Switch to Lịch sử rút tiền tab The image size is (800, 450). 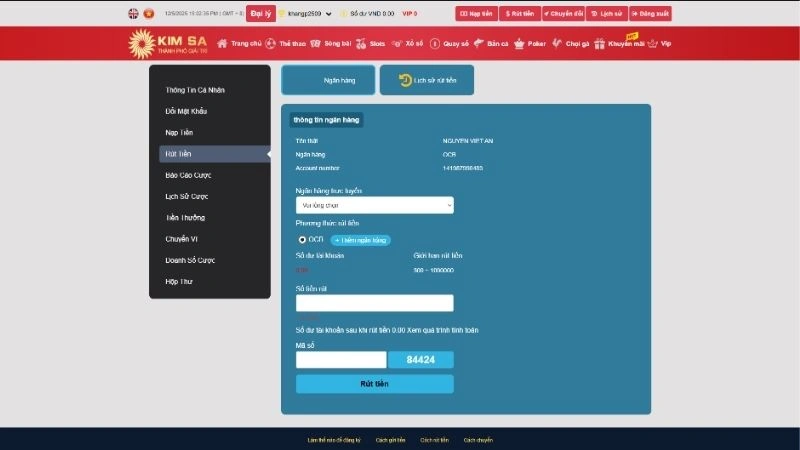point(426,80)
